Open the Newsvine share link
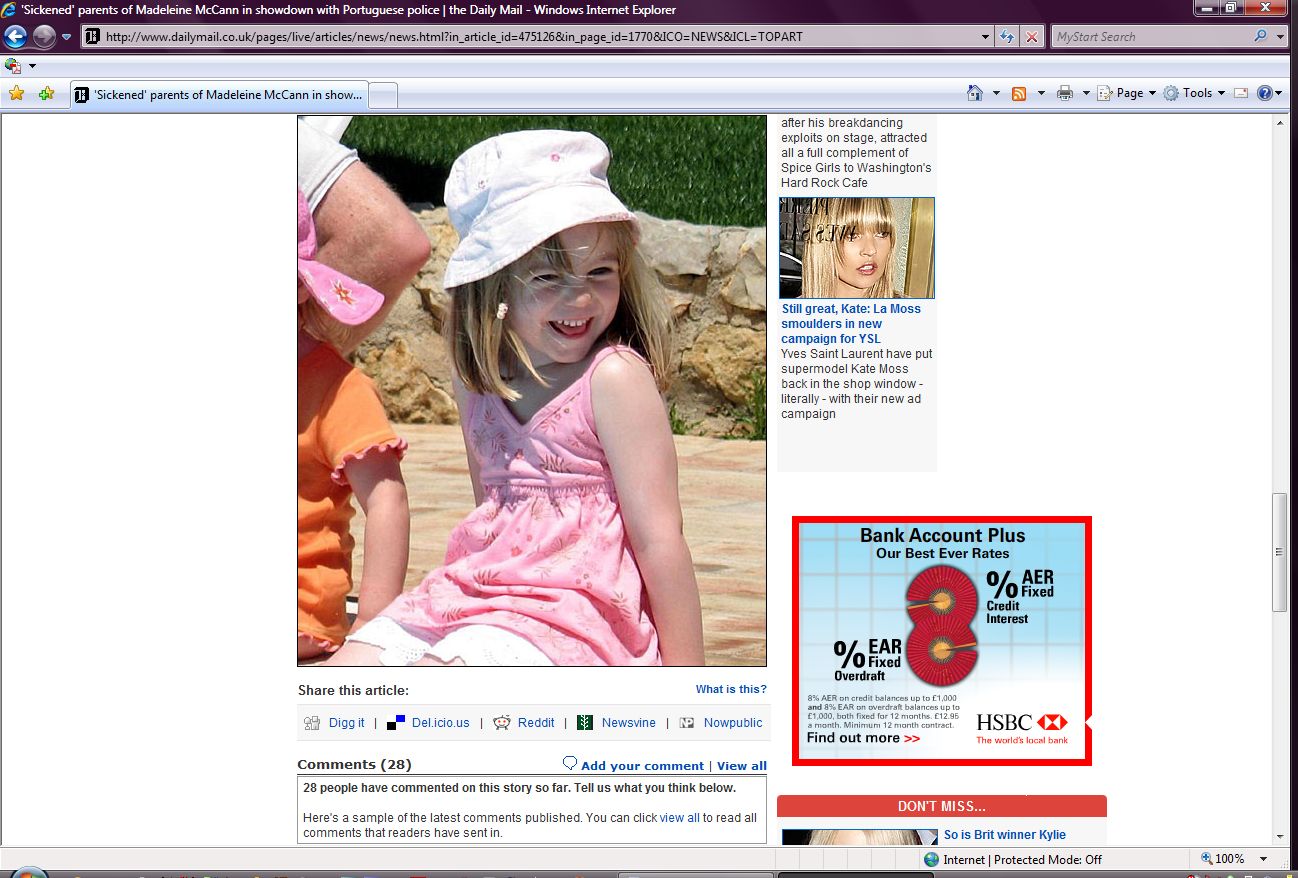This screenshot has height=878, width=1298. (x=628, y=723)
